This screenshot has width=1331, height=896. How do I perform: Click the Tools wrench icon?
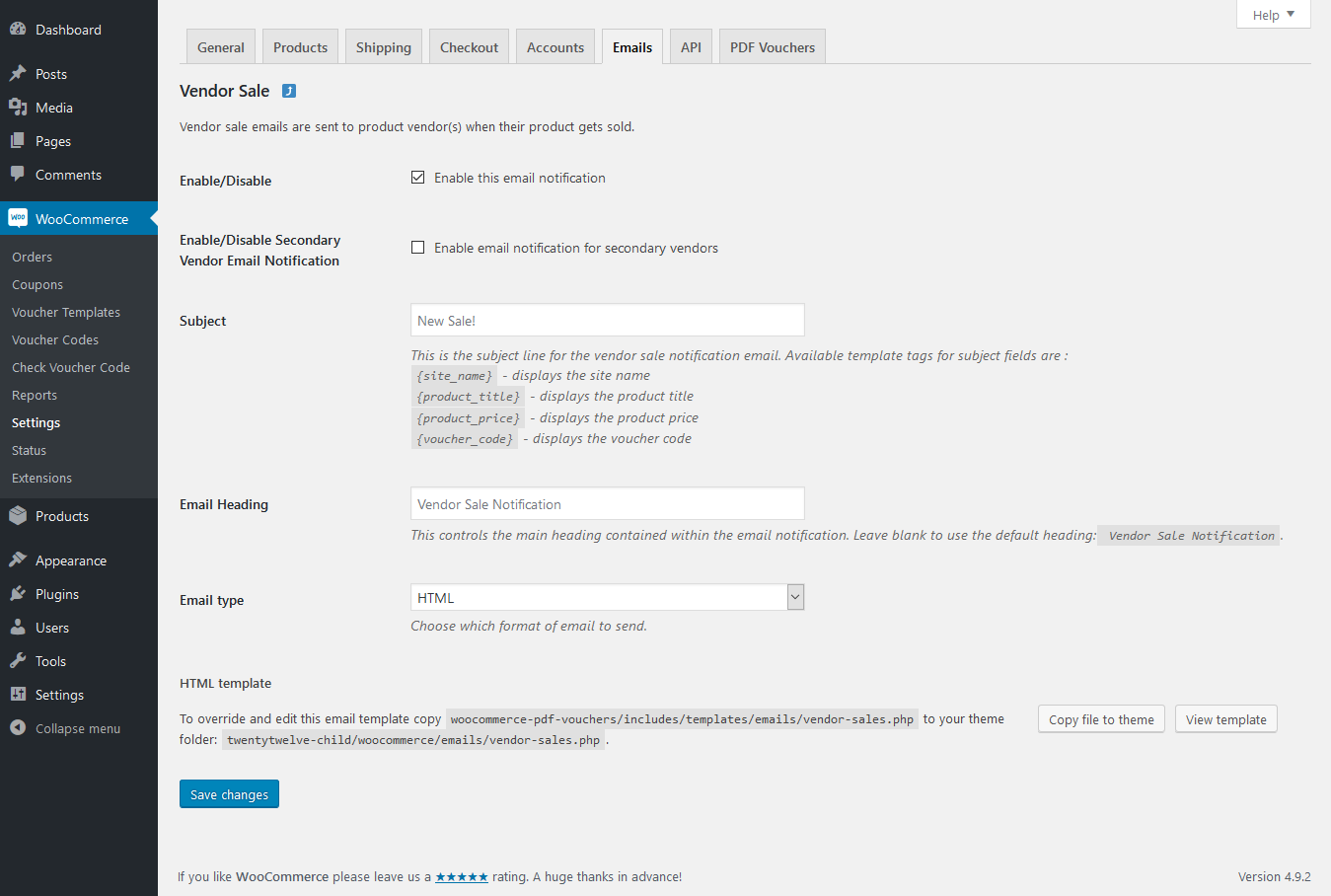(x=18, y=661)
